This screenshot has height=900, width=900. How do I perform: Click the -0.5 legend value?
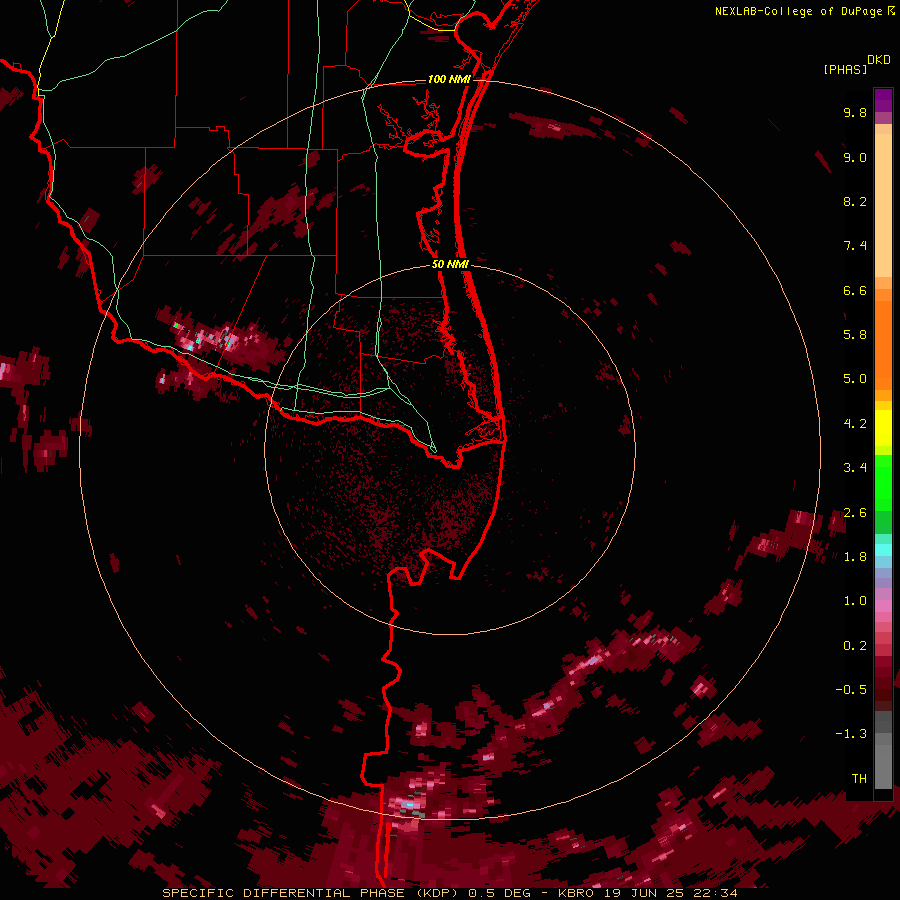(851, 690)
